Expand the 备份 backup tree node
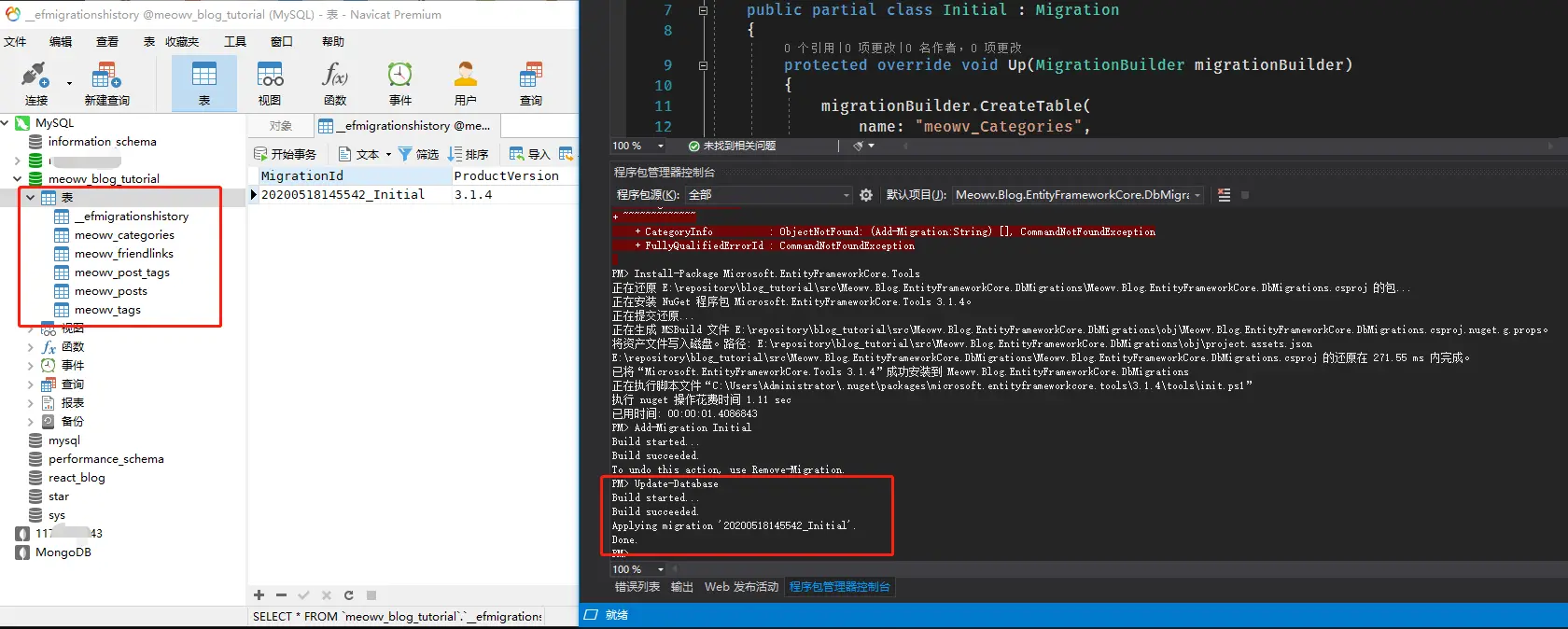1568x629 pixels. tap(31, 422)
